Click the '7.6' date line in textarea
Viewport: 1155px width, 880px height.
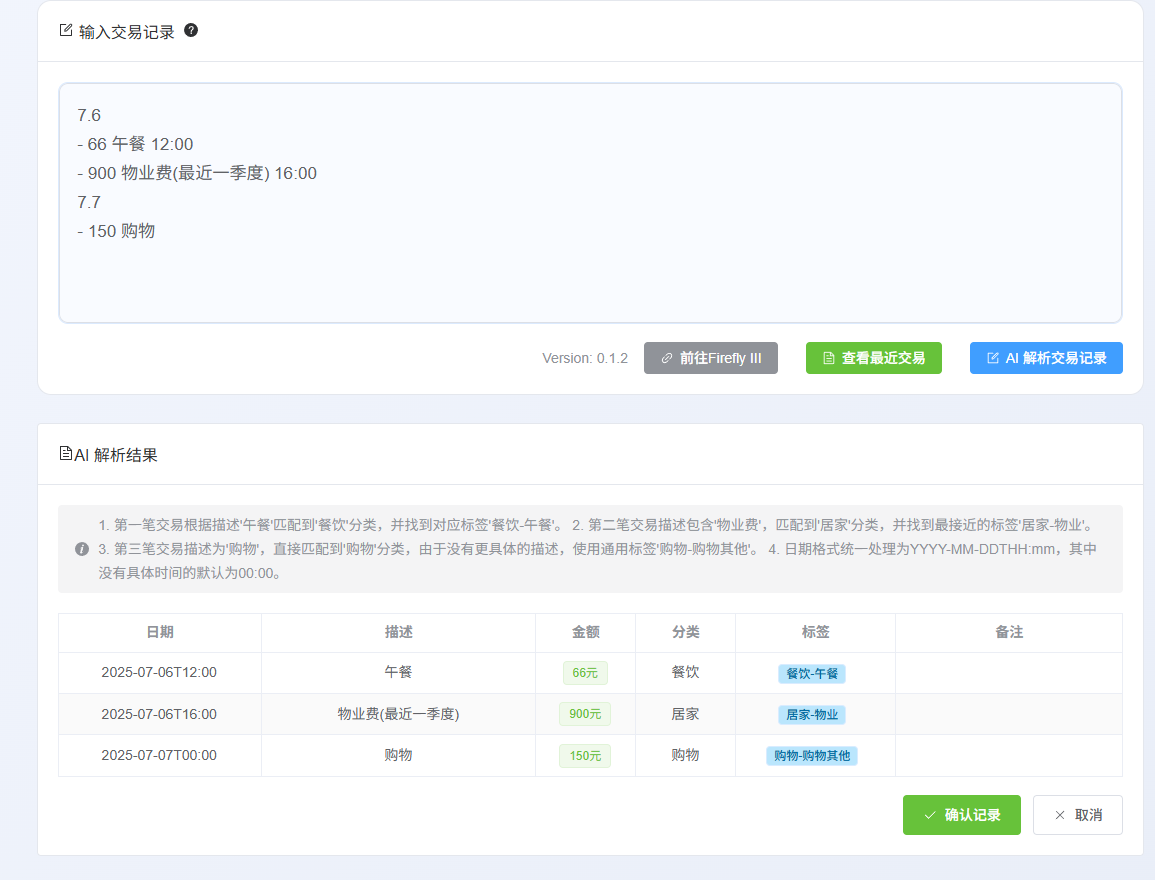point(88,116)
